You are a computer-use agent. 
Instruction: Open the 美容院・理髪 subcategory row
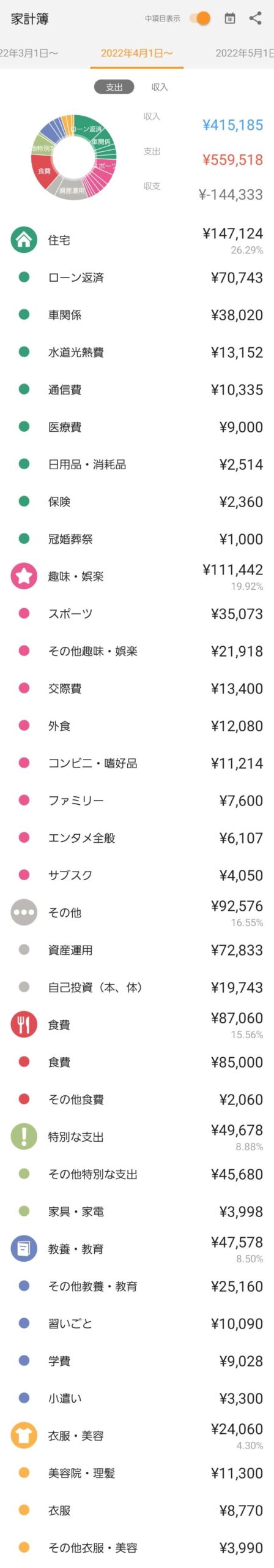coord(137,1473)
